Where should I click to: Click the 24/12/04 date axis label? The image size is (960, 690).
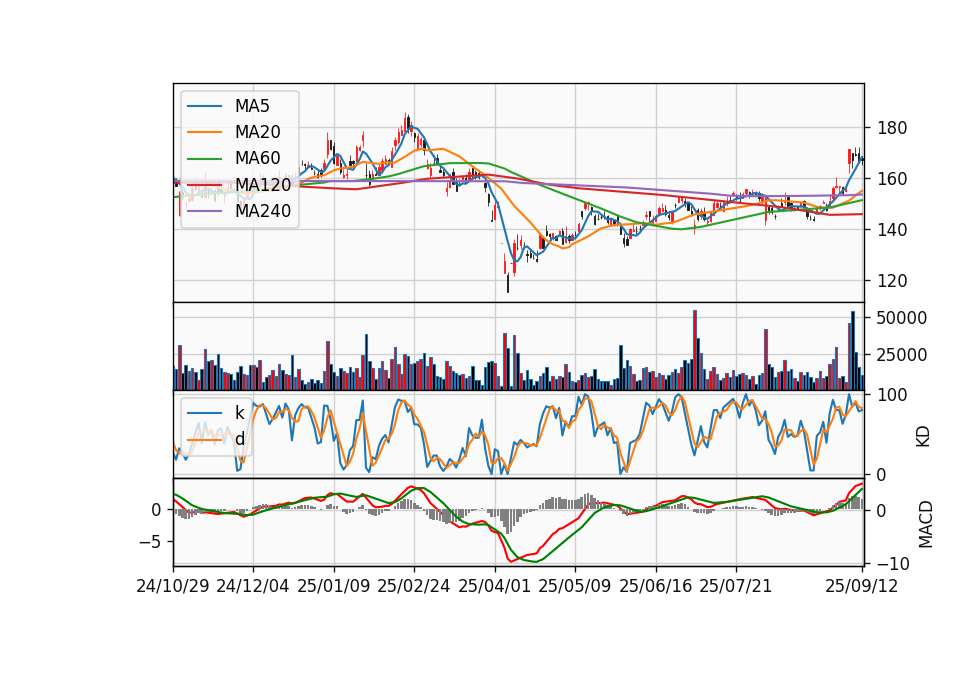point(253,586)
